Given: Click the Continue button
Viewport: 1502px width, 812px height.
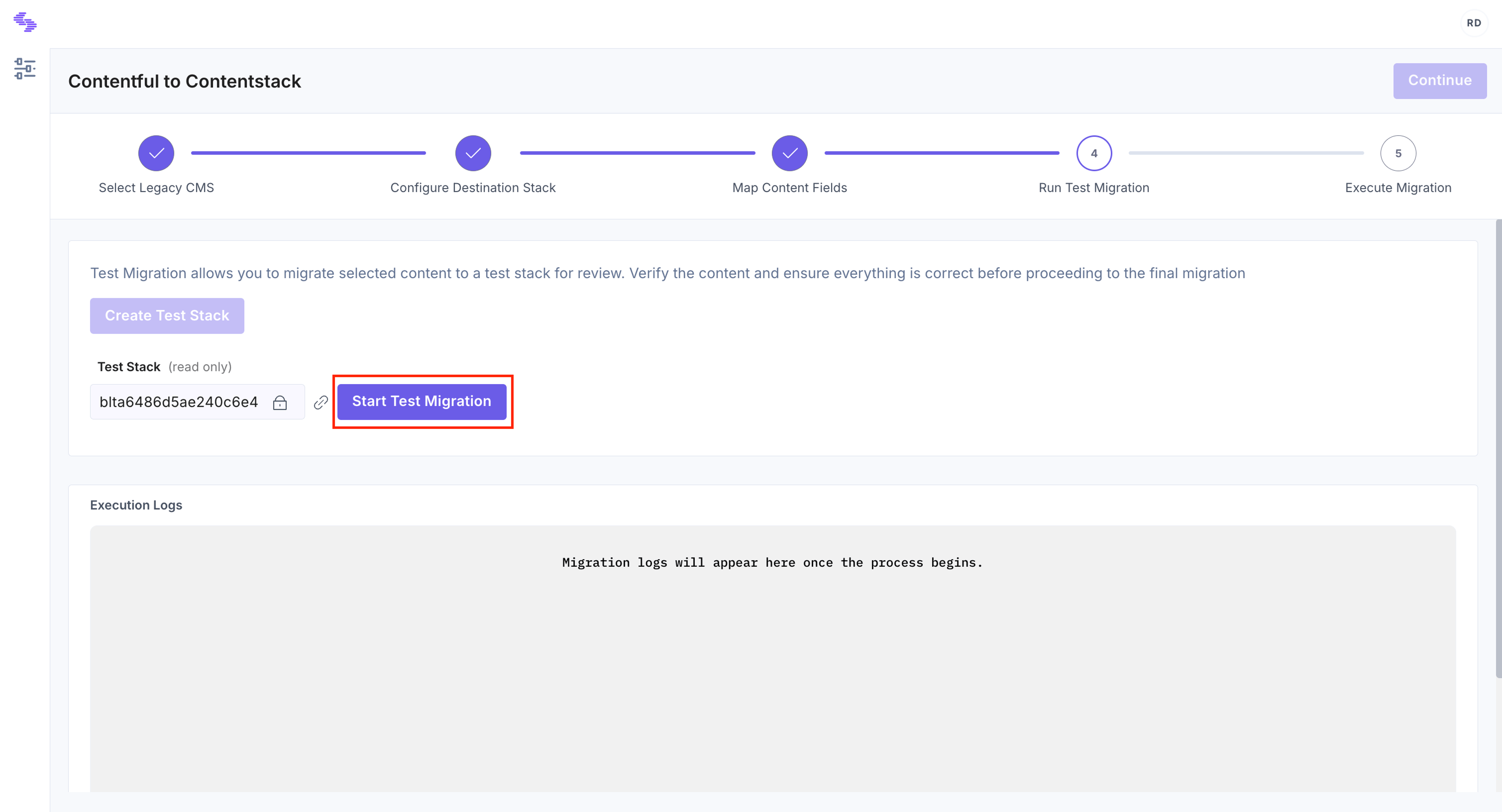Looking at the screenshot, I should pos(1439,81).
